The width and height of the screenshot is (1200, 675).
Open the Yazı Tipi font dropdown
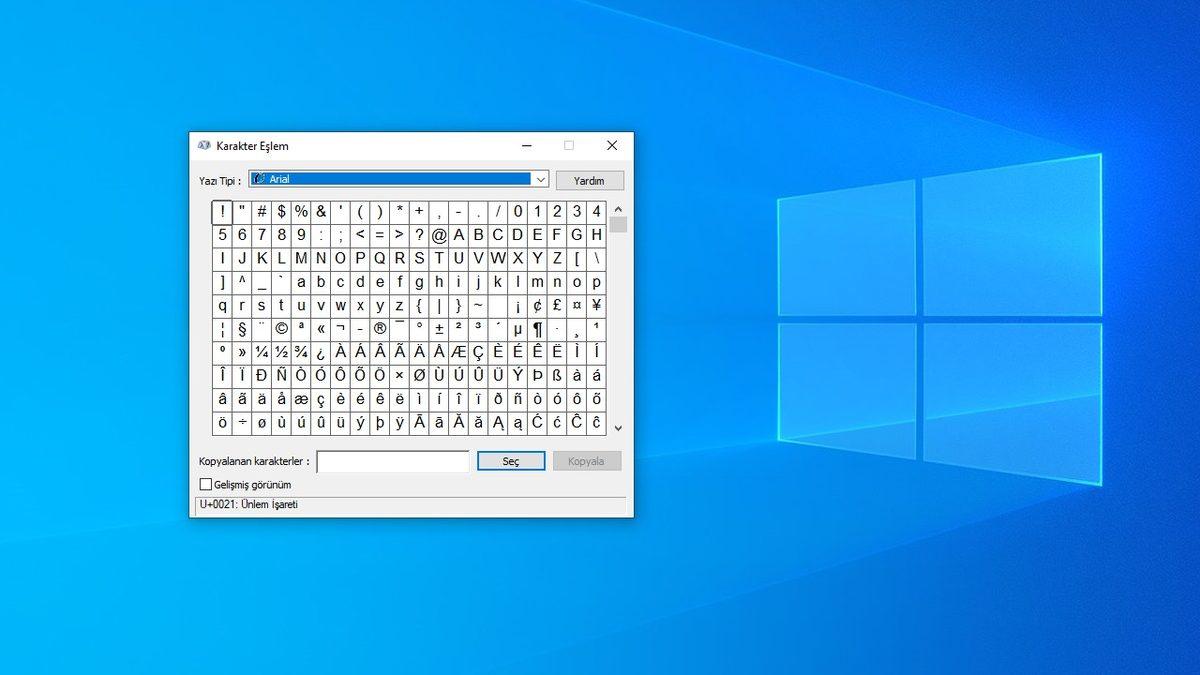click(x=541, y=179)
